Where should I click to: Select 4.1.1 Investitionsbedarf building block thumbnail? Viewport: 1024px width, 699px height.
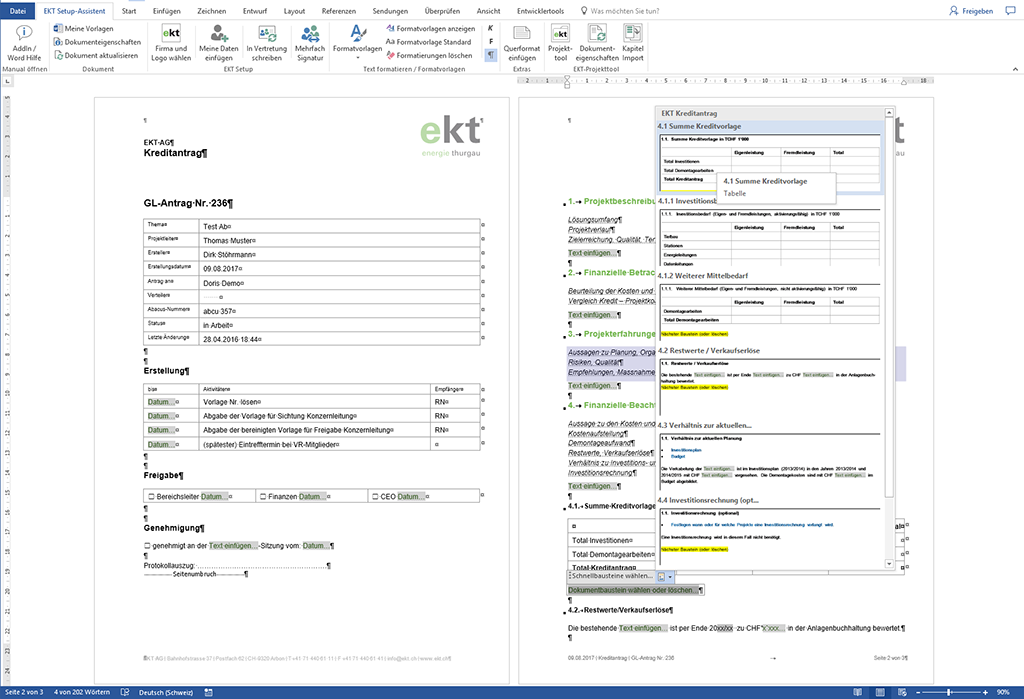pyautogui.click(x=769, y=236)
